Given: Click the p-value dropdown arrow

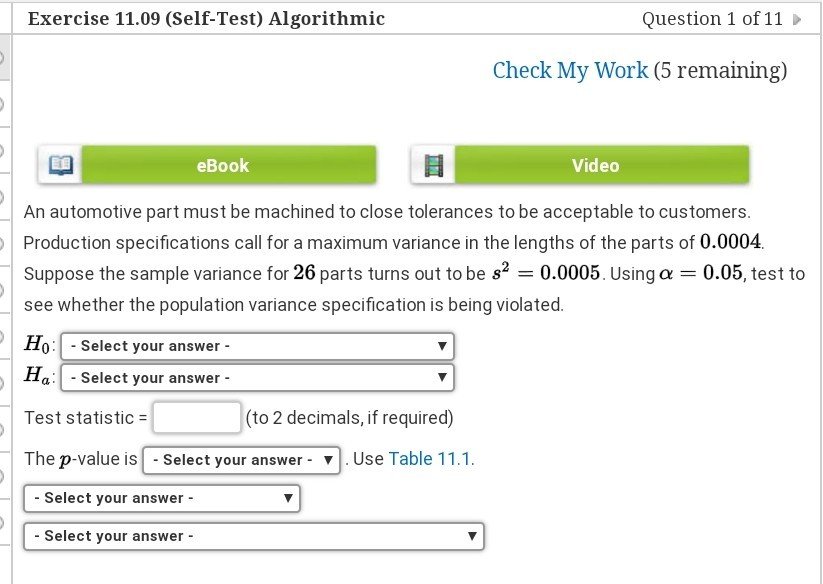Looking at the screenshot, I should click(324, 457).
